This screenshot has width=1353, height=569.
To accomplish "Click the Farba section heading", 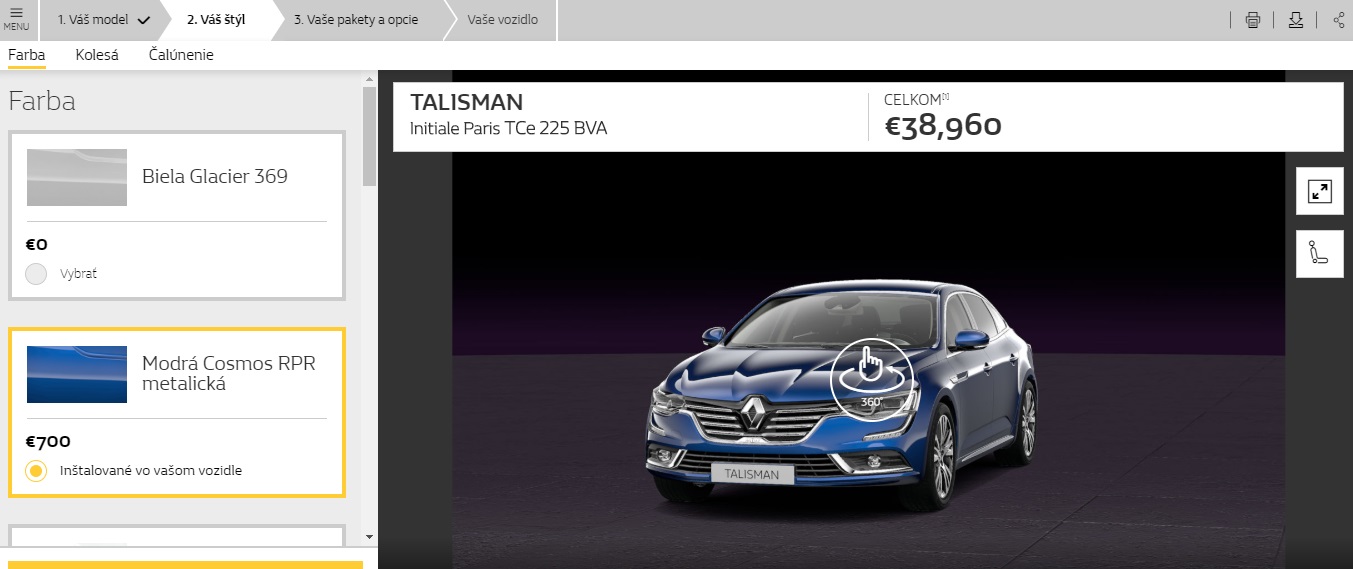I will pos(42,101).
